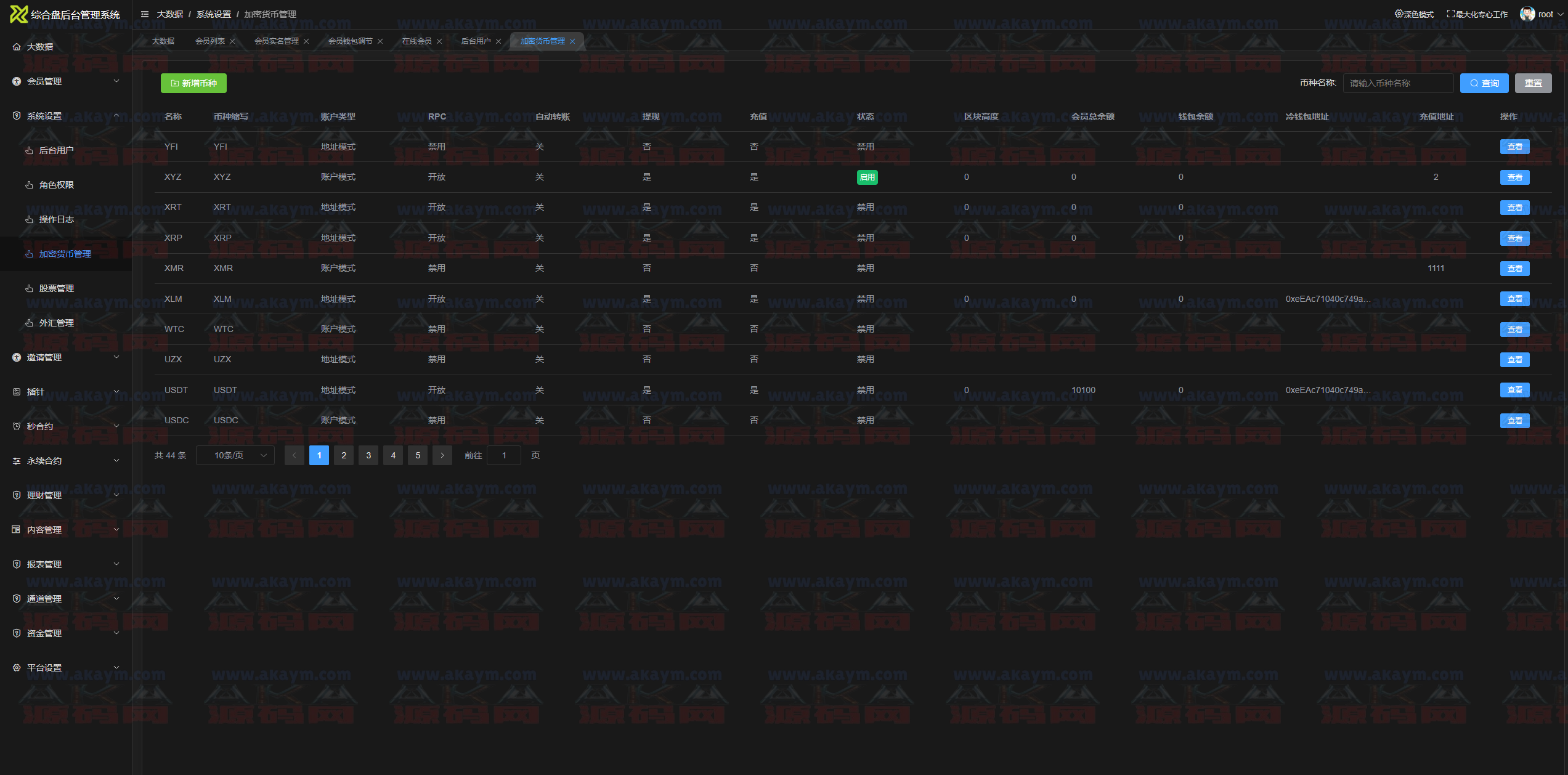
Task: Click the 插针 sidebar icon
Action: [x=17, y=392]
